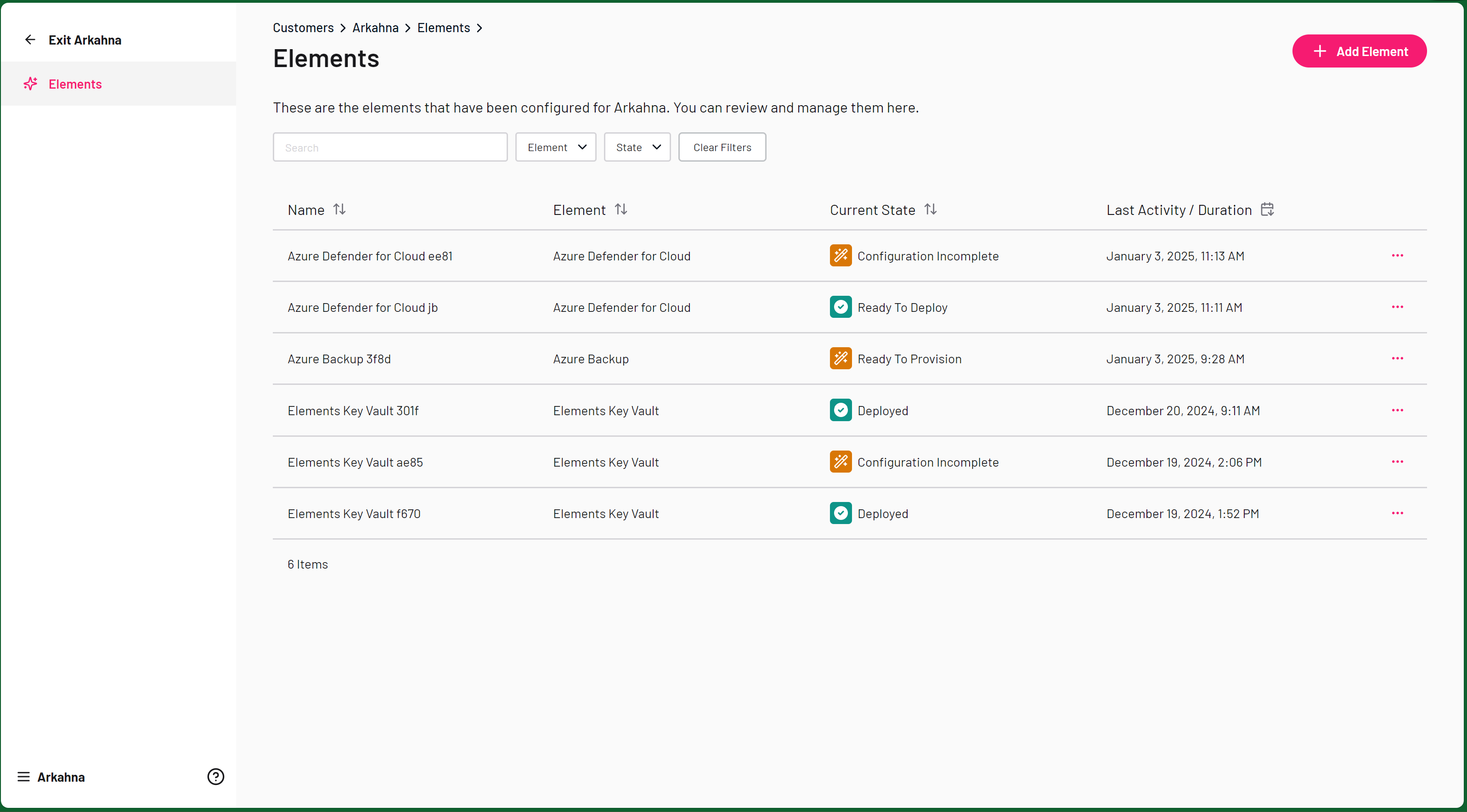Screen dimensions: 1467x812
Task: Open the overflow menu for Azure Defender ee81
Action: pos(1397,255)
